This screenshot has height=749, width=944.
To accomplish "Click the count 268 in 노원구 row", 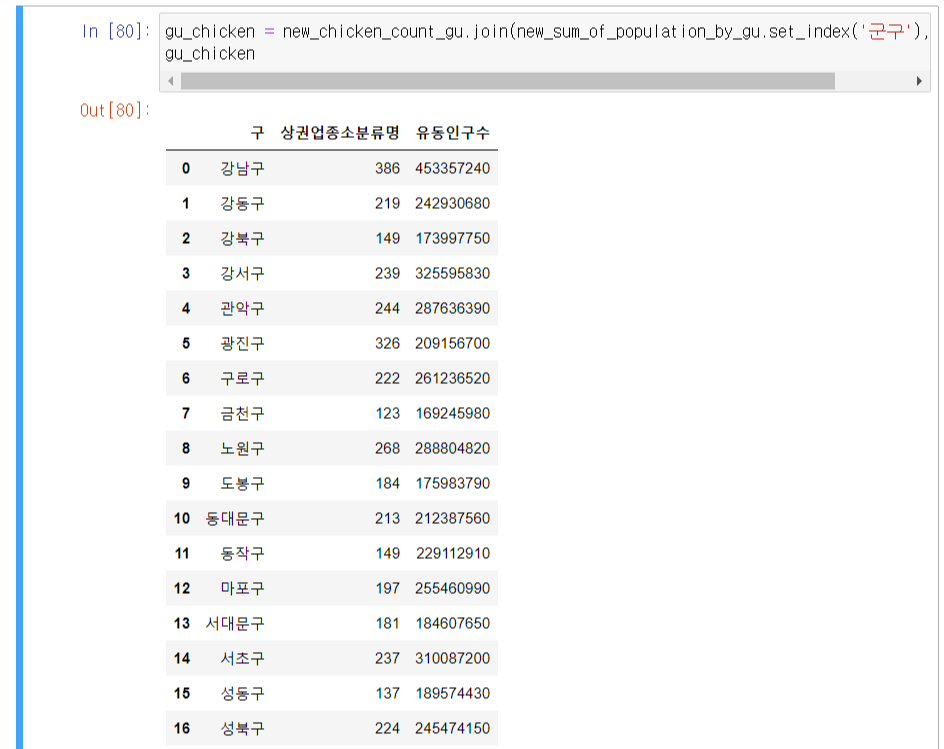I will (387, 448).
